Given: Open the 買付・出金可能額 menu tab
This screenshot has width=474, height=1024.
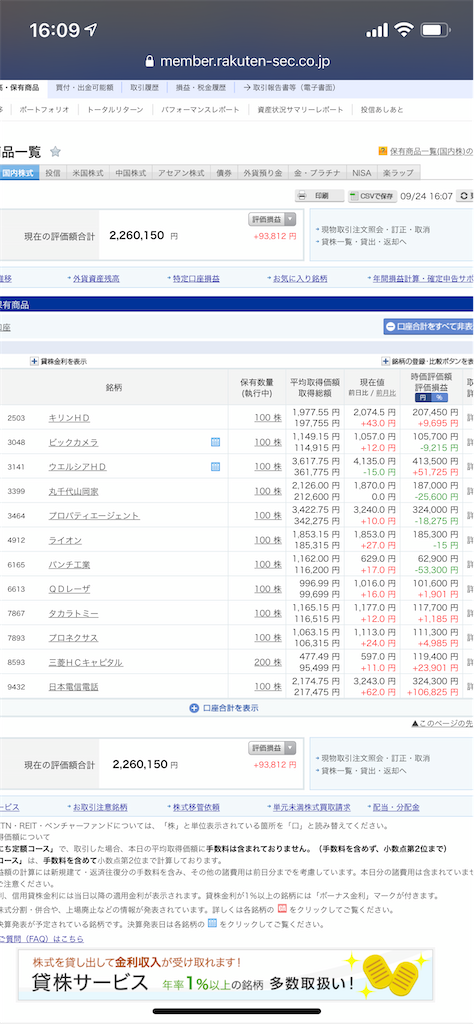Looking at the screenshot, I should pos(84,88).
